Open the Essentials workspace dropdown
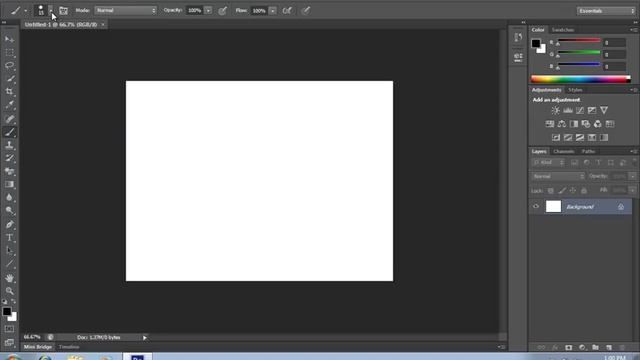640x360 pixels. point(606,11)
